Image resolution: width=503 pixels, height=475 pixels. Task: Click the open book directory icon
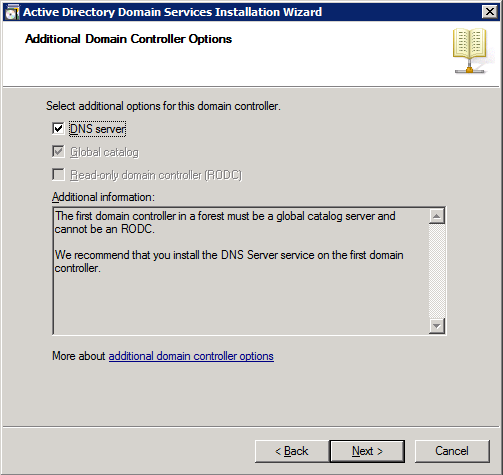[469, 51]
